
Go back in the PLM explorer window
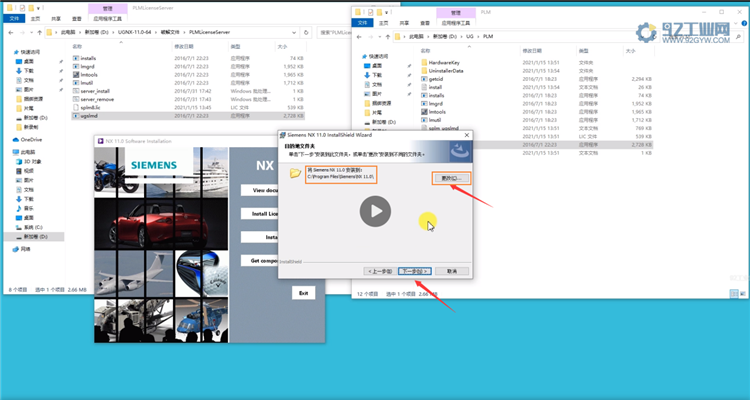pos(359,36)
